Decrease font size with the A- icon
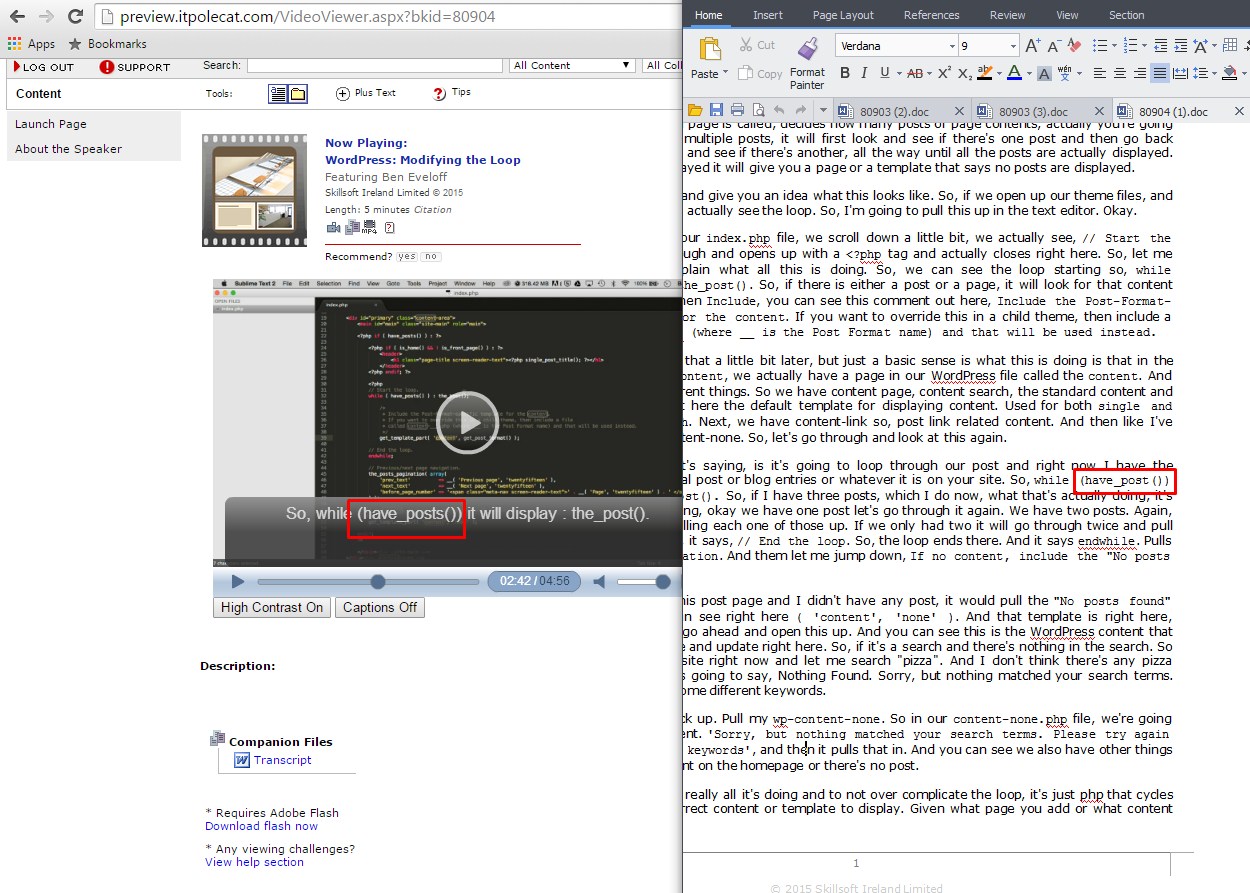This screenshot has width=1250, height=893. pos(1054,46)
